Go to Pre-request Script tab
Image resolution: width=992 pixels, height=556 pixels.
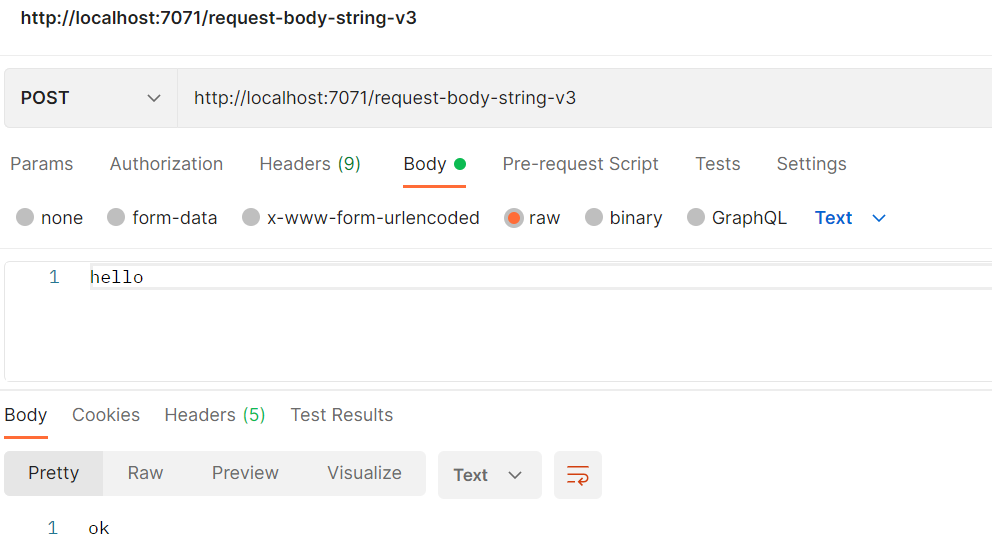(x=580, y=164)
